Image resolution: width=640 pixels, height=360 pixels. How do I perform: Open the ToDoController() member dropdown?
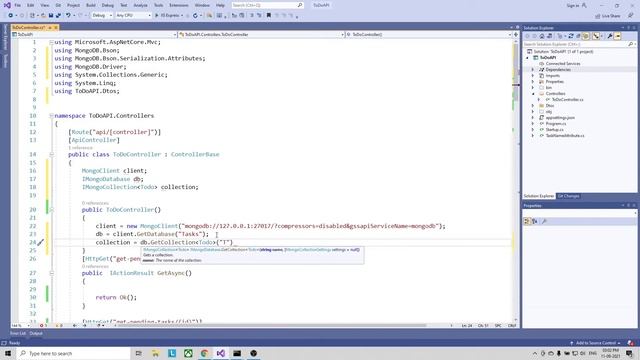click(x=429, y=35)
